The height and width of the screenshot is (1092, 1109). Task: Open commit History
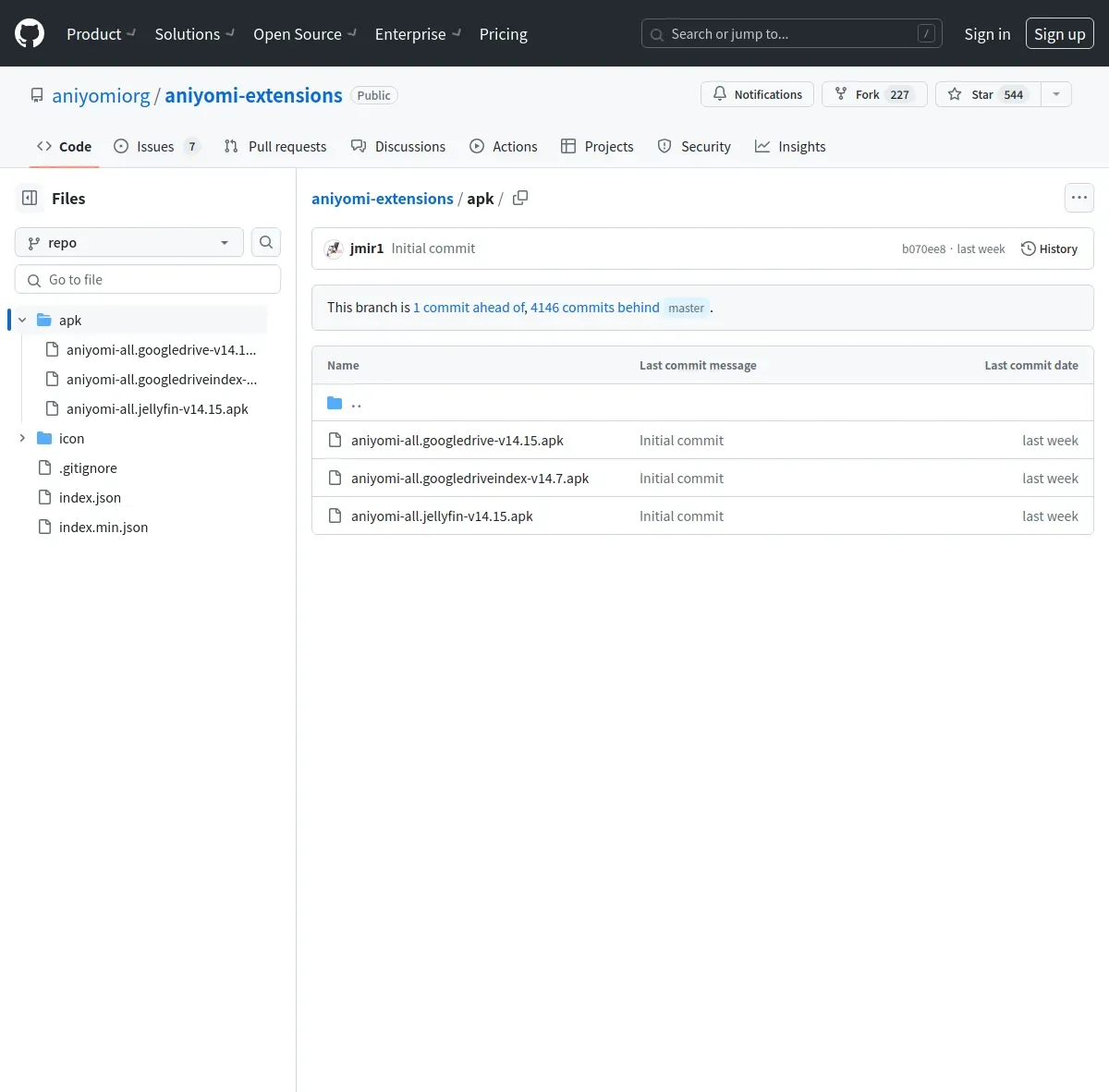point(1049,249)
